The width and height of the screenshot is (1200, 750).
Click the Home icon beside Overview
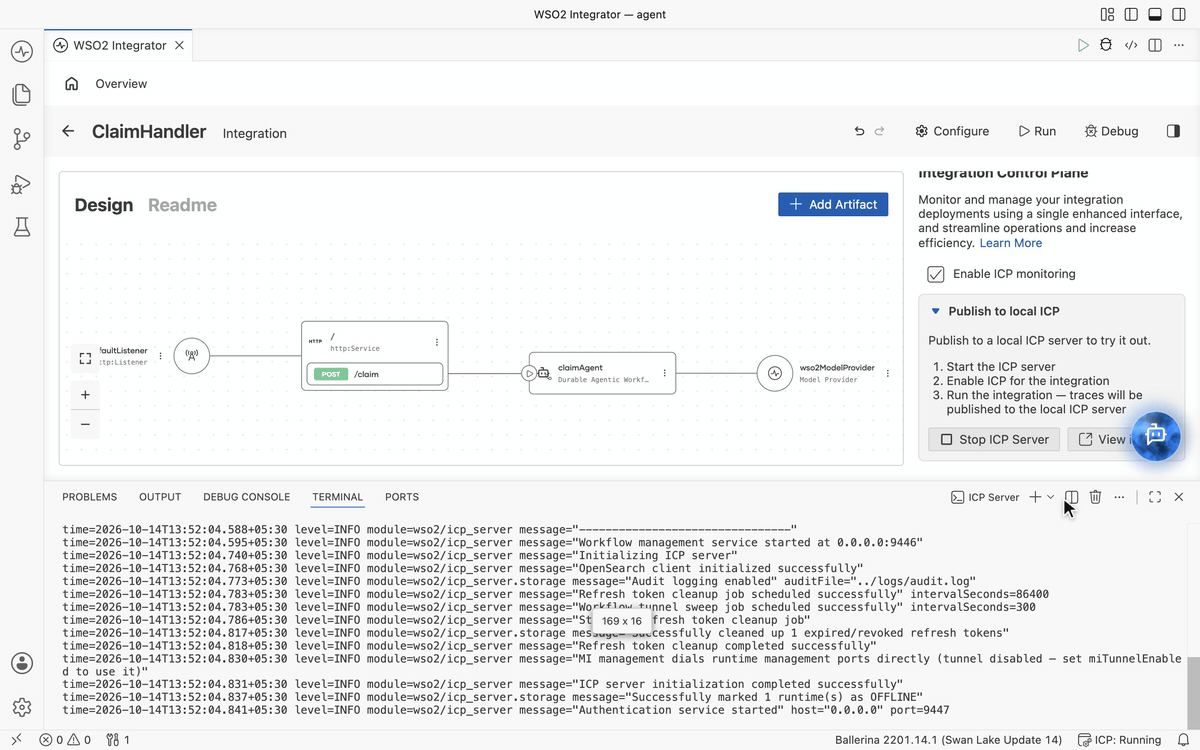pos(71,84)
